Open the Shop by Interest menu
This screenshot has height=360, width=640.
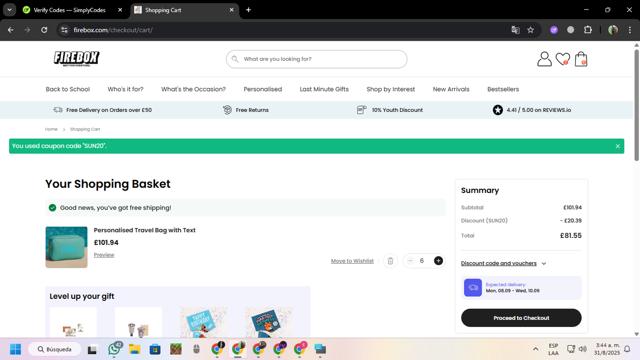(x=391, y=89)
